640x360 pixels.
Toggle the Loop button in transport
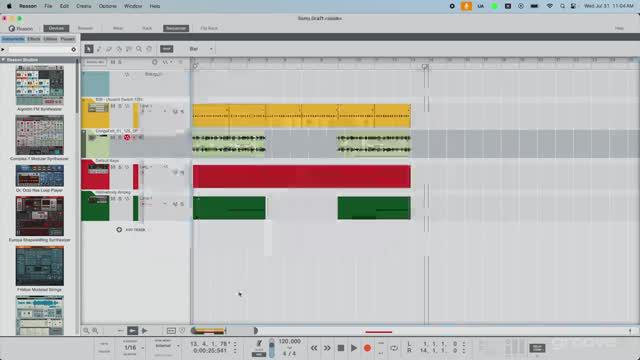[x=394, y=348]
